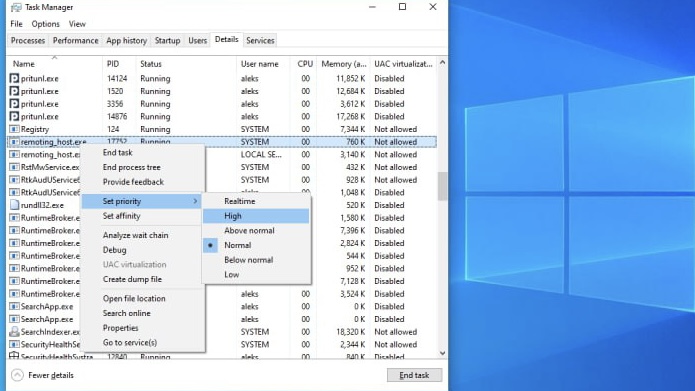The width and height of the screenshot is (695, 391).
Task: Click the memory value 18,320 K
Action: pos(350,332)
